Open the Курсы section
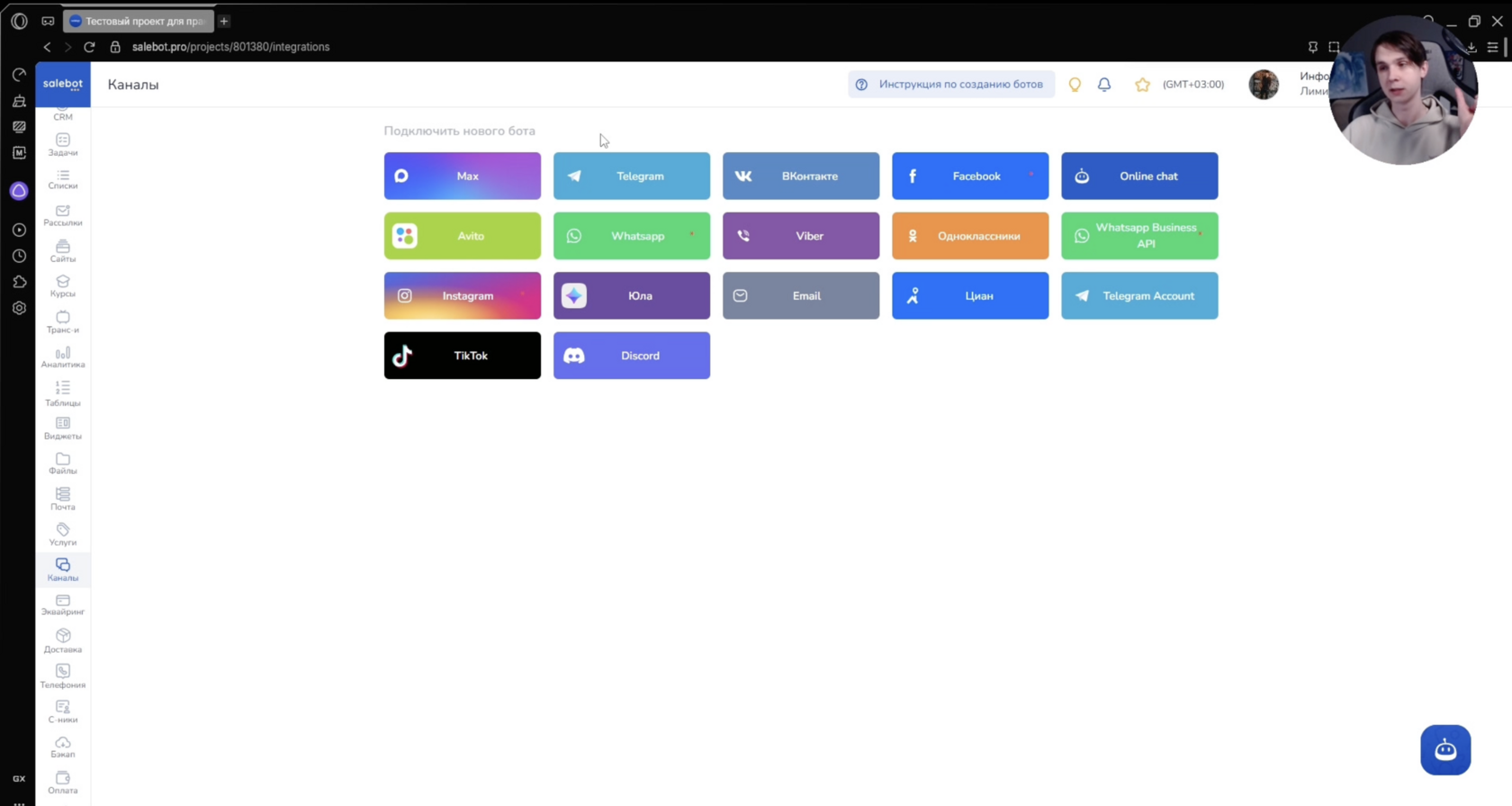1512x806 pixels. pyautogui.click(x=63, y=286)
